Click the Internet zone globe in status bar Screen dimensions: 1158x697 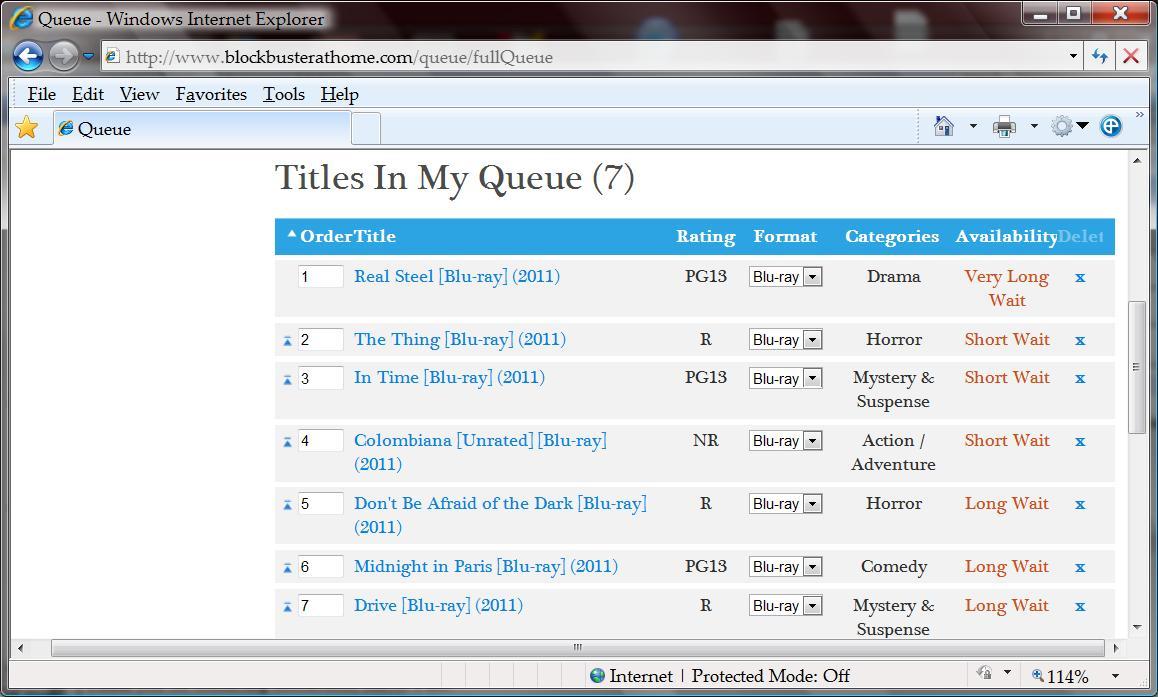click(597, 676)
